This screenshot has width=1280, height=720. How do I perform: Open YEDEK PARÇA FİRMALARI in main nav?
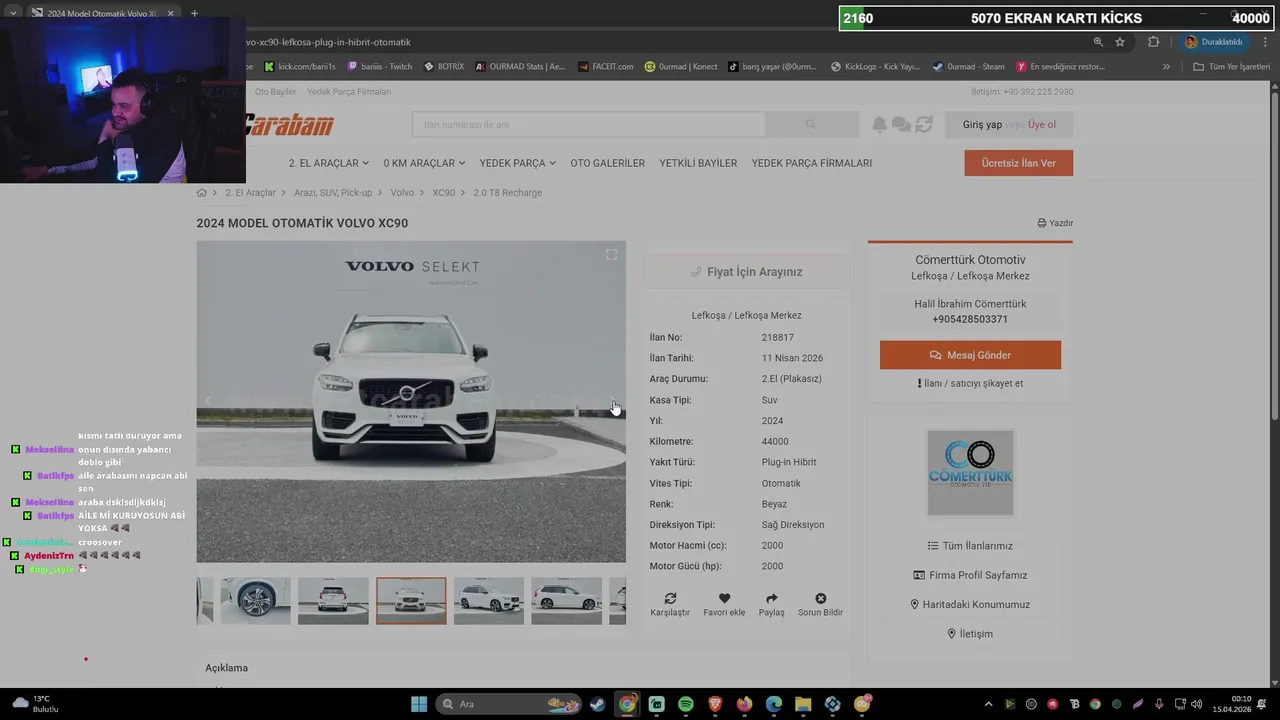point(812,163)
